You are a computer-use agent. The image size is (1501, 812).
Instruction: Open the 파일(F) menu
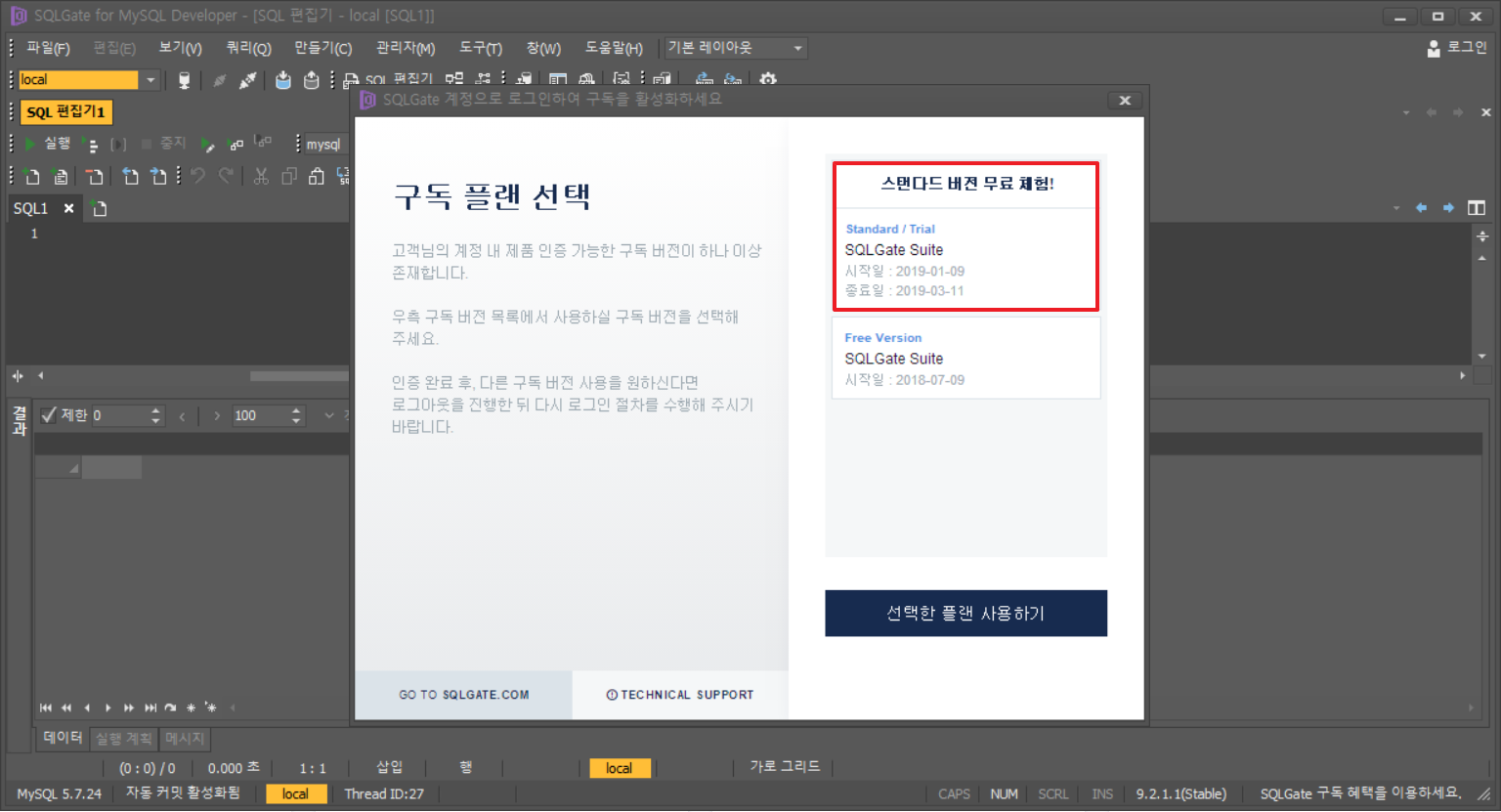click(x=48, y=48)
